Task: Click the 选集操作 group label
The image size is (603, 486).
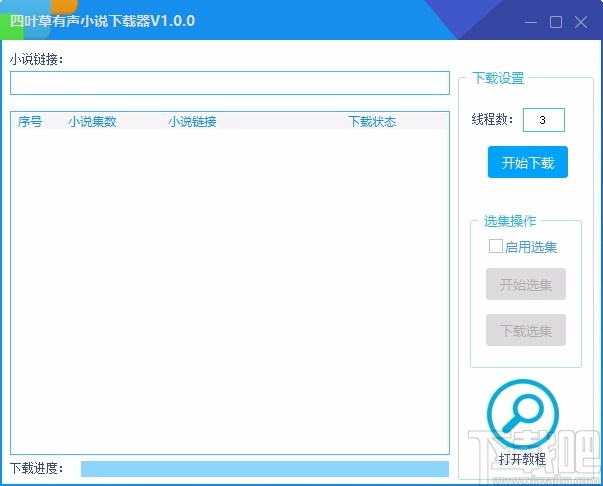Action: point(510,221)
